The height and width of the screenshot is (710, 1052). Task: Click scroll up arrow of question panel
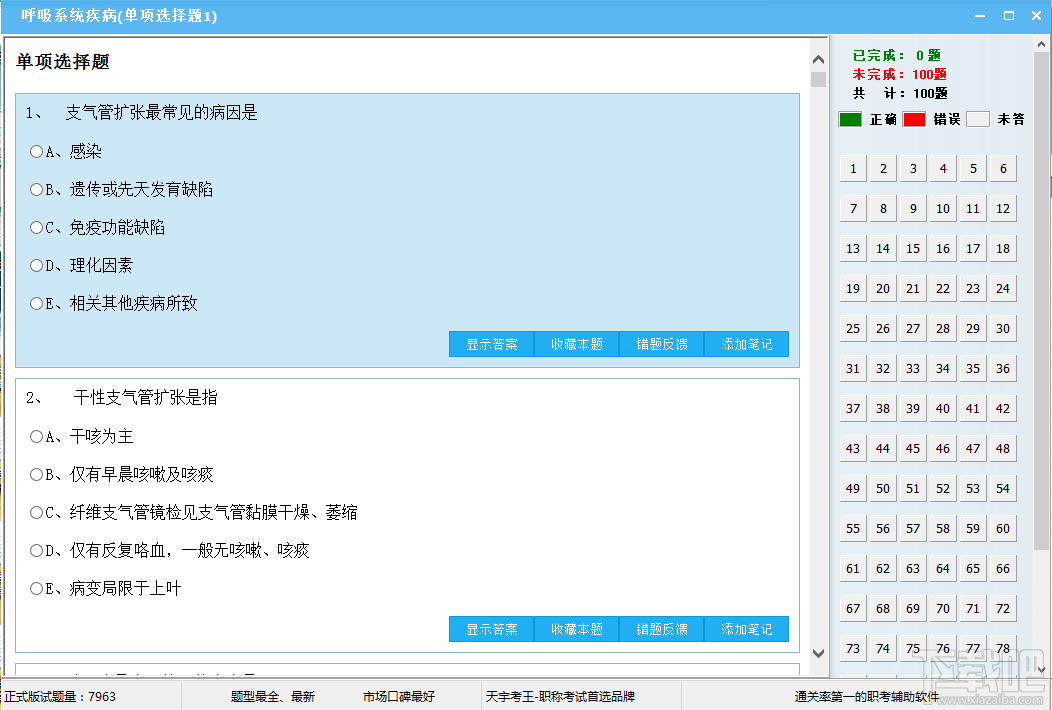(818, 60)
